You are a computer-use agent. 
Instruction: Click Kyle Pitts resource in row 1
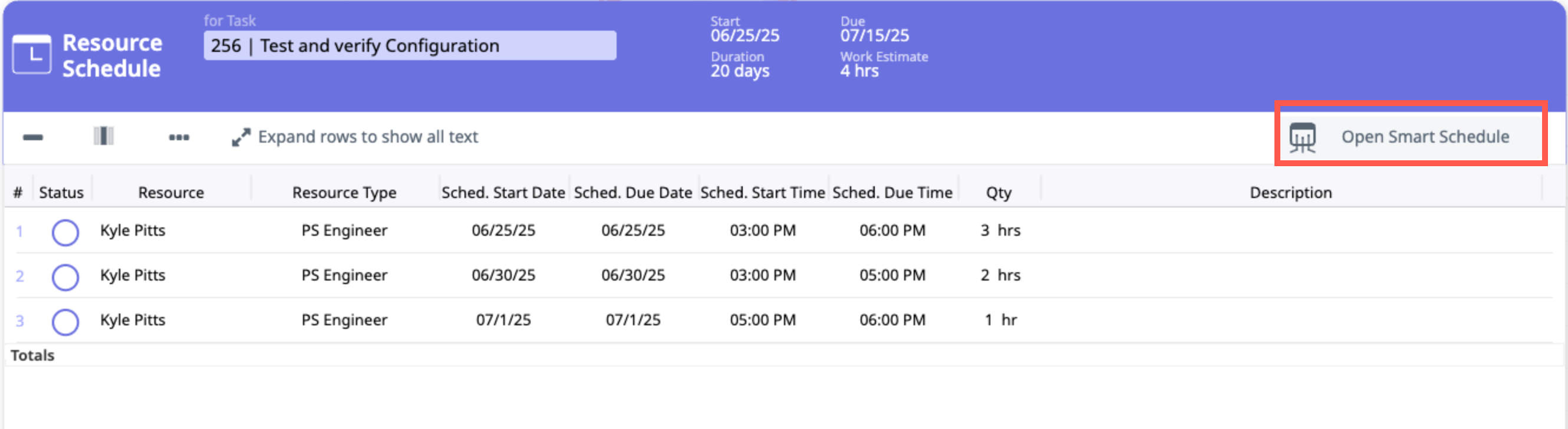click(x=133, y=230)
